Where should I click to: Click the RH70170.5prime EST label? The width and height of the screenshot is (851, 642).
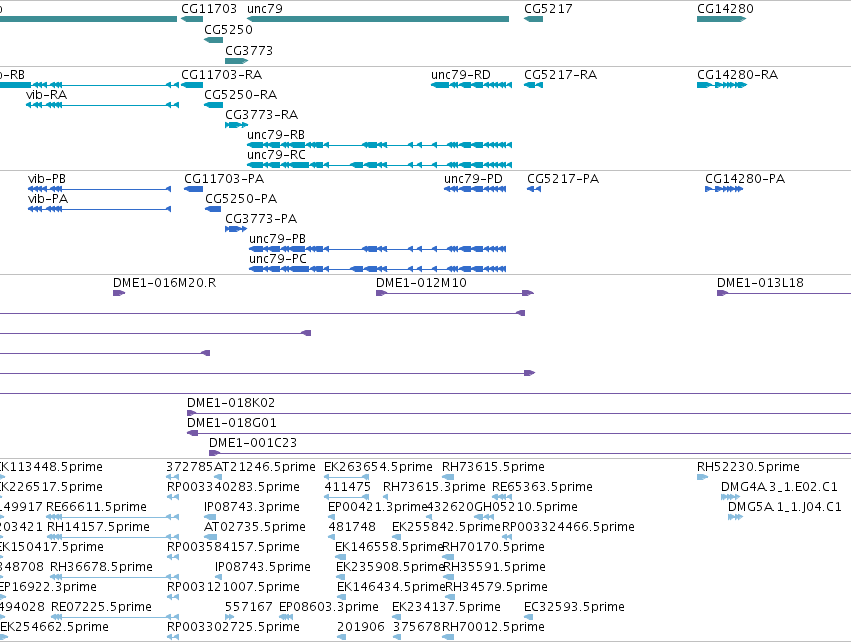pos(493,547)
